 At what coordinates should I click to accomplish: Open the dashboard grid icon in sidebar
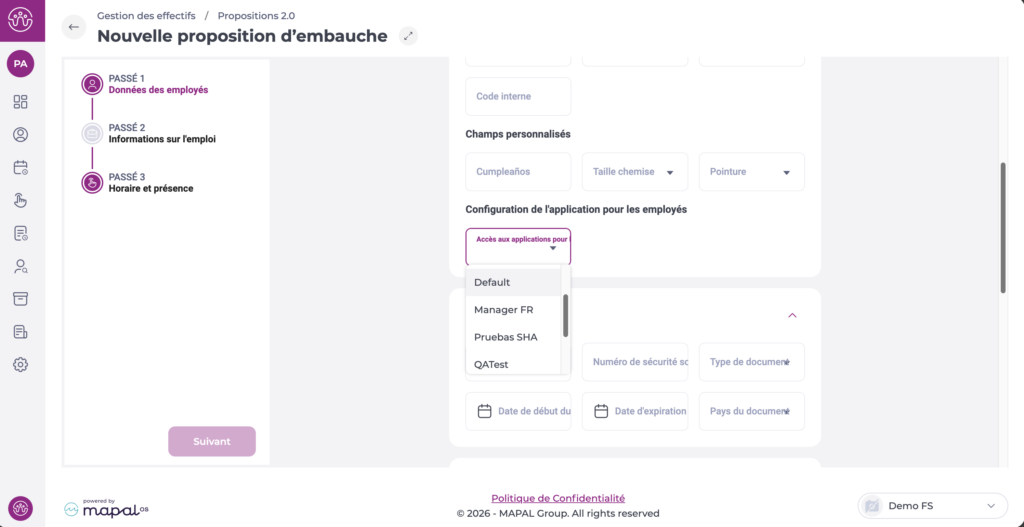(21, 102)
